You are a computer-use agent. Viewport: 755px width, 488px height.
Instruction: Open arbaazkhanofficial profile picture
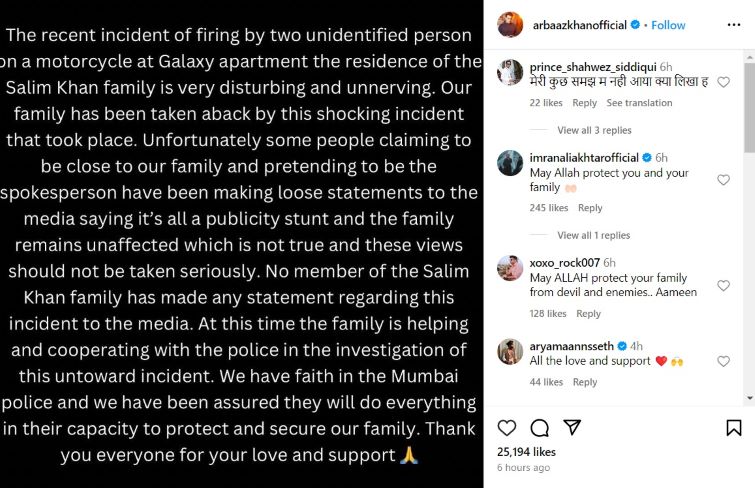(510, 24)
